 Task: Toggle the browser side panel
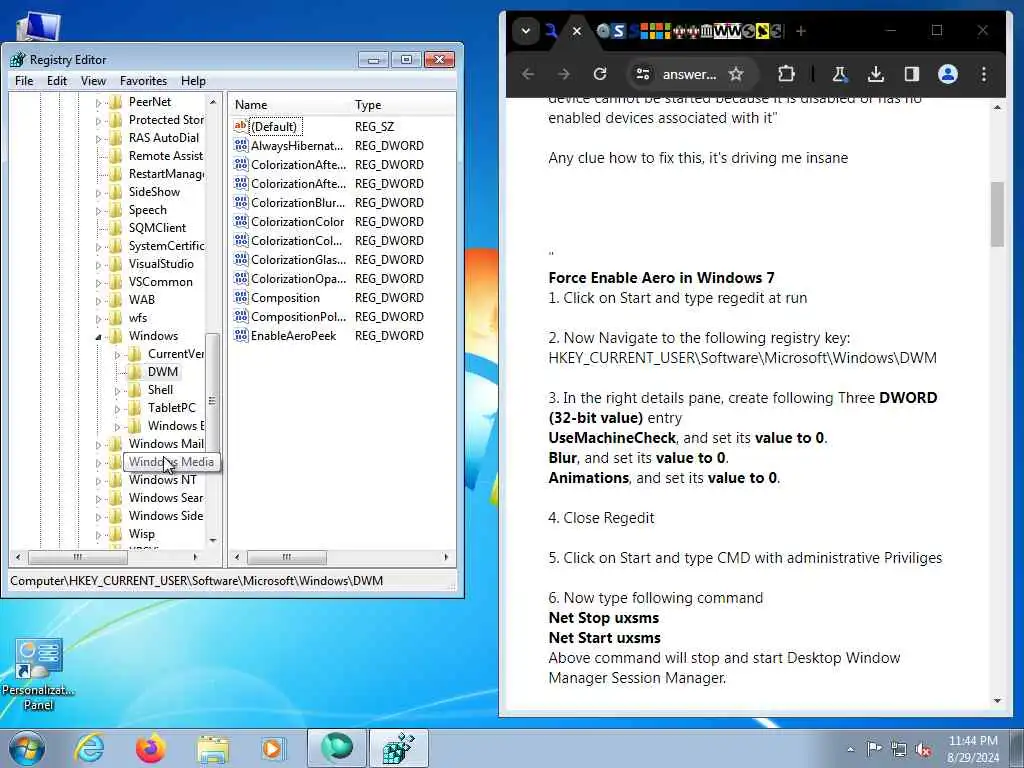[x=912, y=74]
